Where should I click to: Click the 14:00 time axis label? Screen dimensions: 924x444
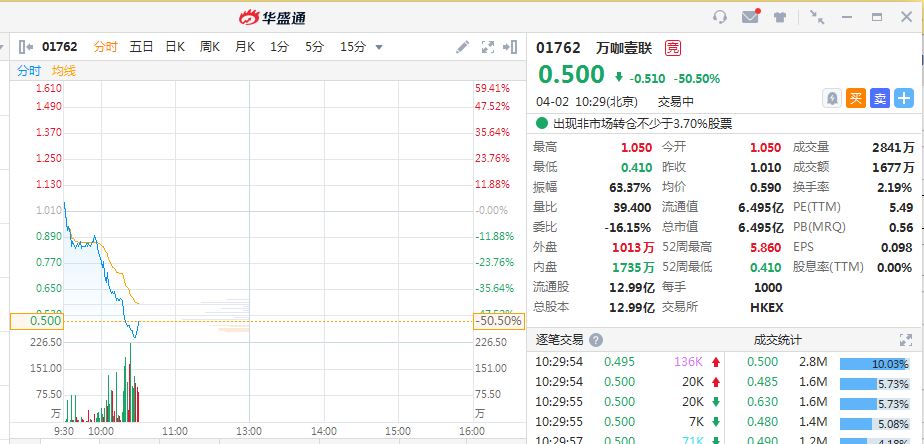point(324,431)
